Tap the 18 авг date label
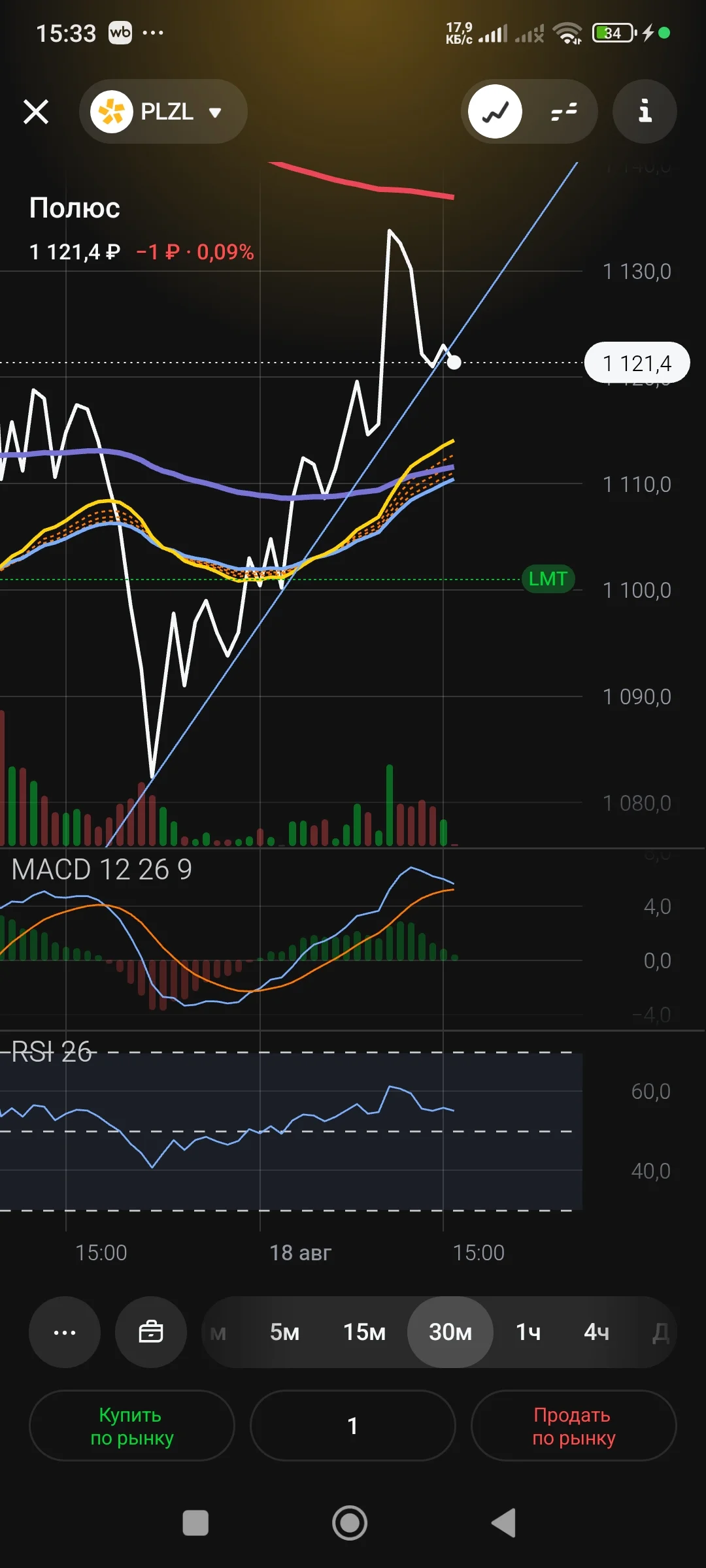 301,1252
